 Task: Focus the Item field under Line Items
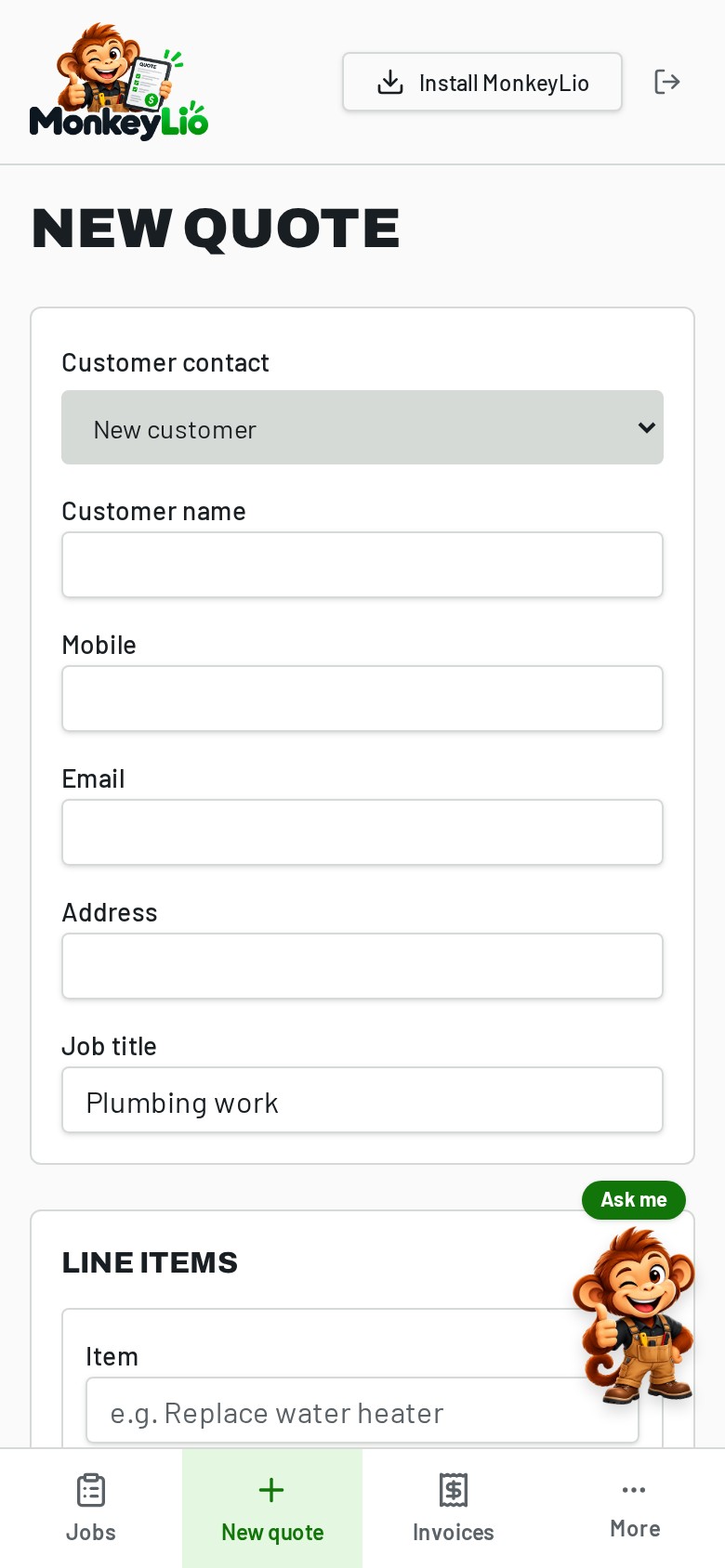[x=362, y=1410]
